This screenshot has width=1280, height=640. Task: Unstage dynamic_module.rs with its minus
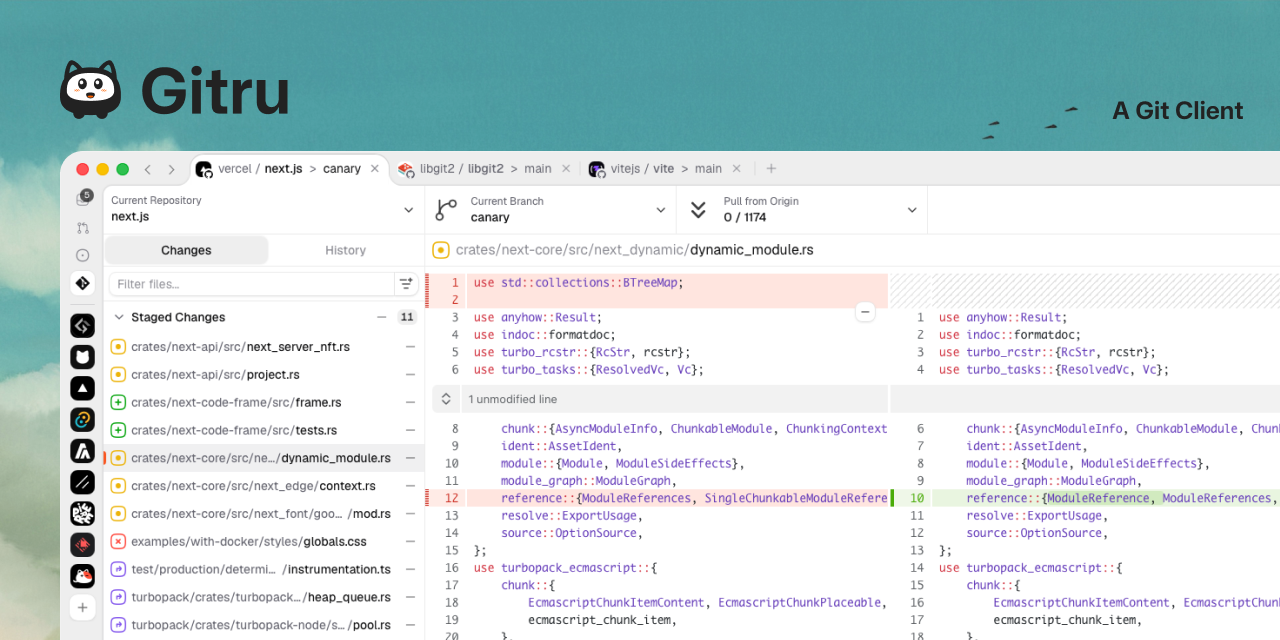(x=410, y=458)
